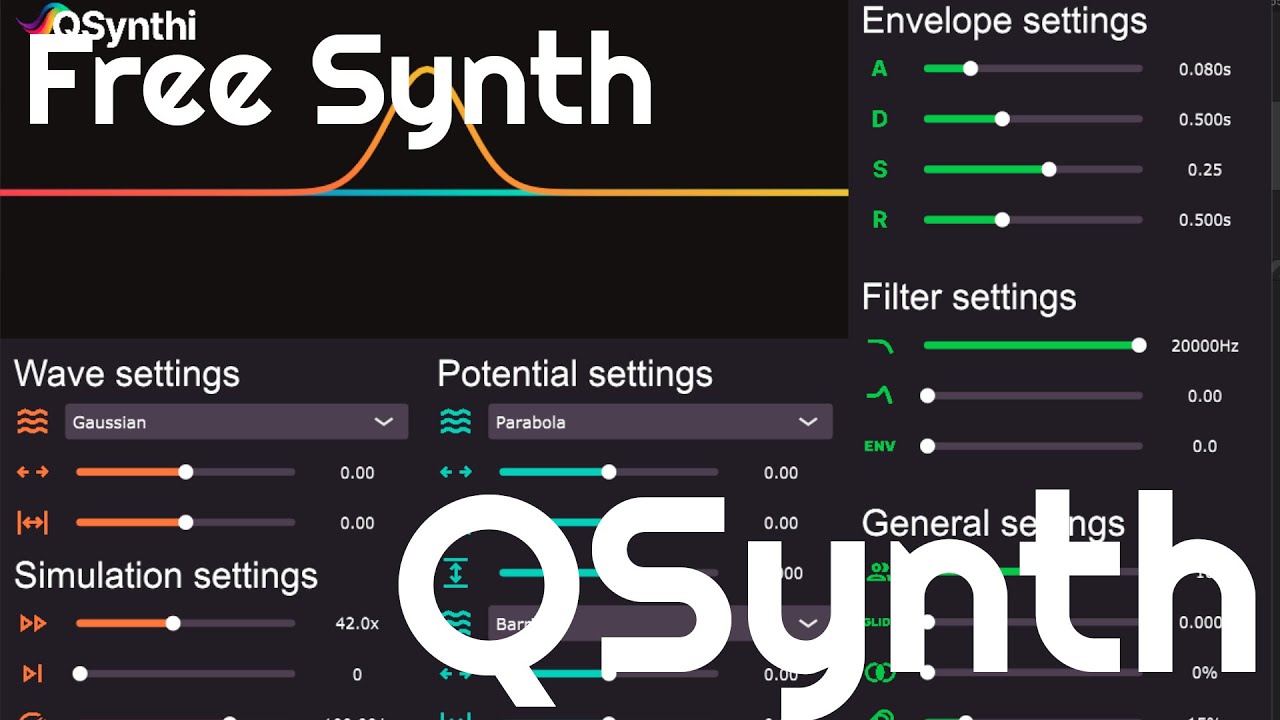
Task: Click the ENV amount value 0.0
Action: [x=1205, y=447]
